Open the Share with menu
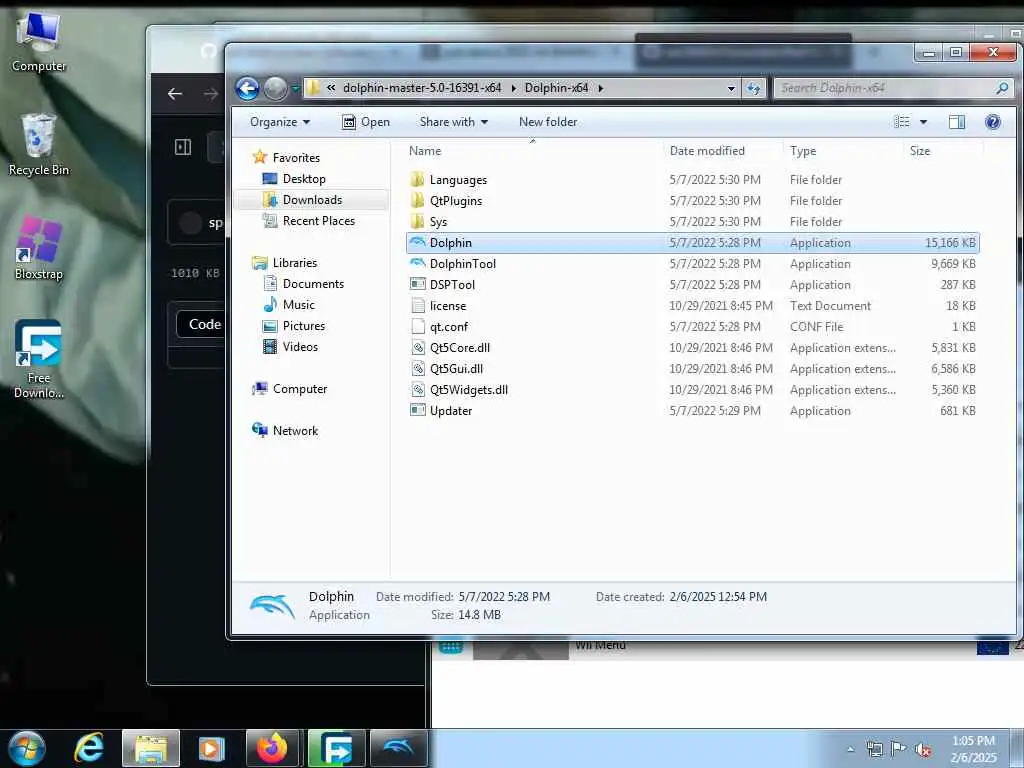Viewport: 1024px width, 768px height. point(453,122)
